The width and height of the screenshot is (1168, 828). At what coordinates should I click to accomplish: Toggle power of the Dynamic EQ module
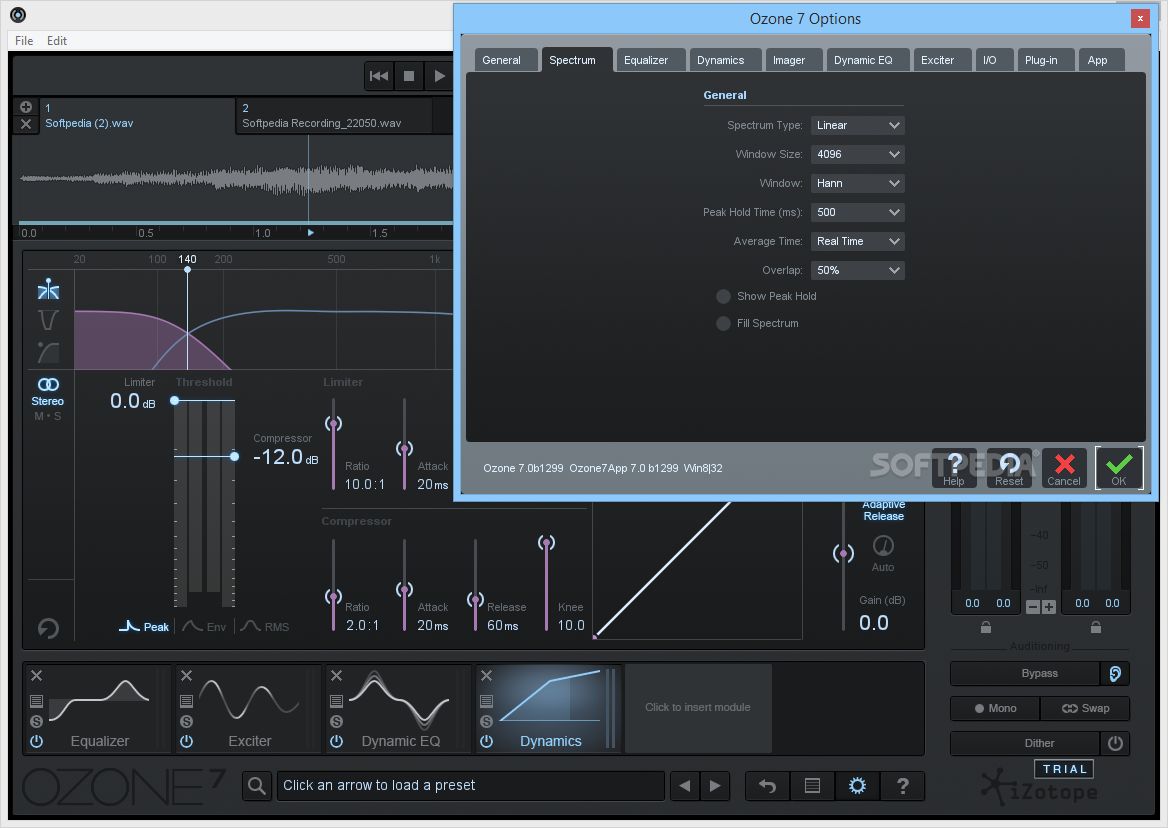click(337, 741)
